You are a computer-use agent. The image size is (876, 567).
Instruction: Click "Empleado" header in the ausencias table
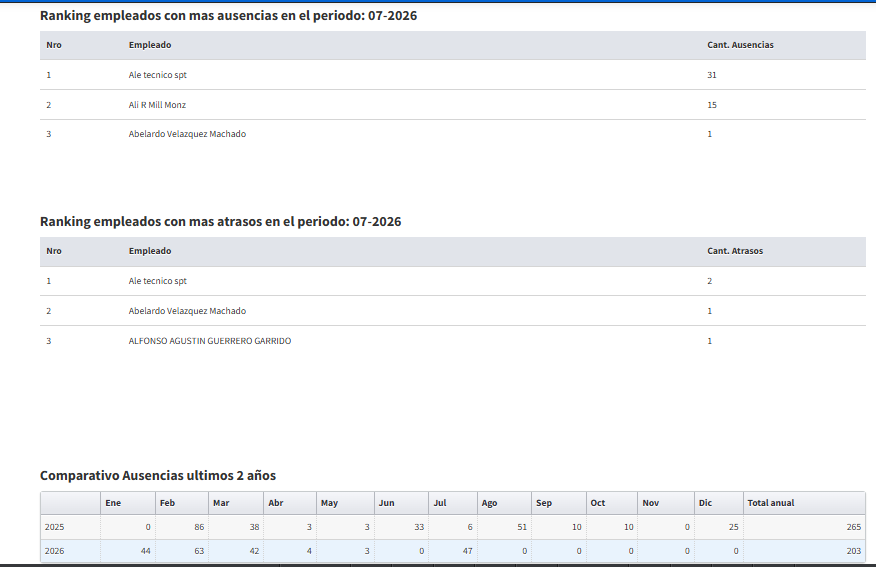[x=150, y=45]
